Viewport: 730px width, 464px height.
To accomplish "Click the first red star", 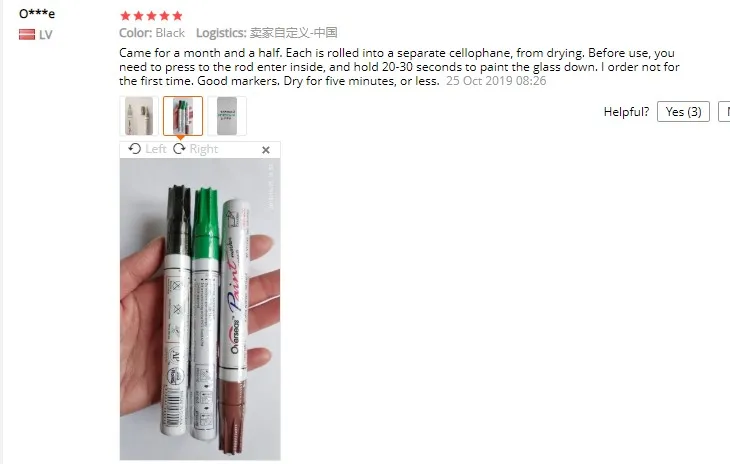I will point(125,16).
